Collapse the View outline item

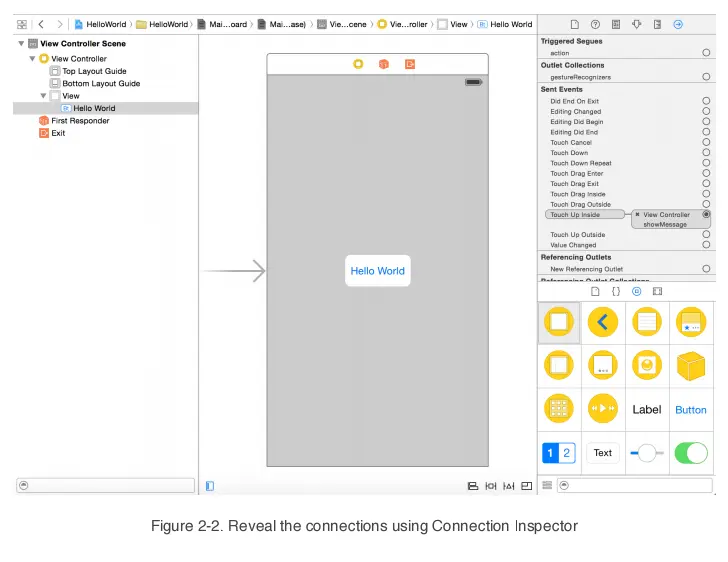click(x=43, y=96)
